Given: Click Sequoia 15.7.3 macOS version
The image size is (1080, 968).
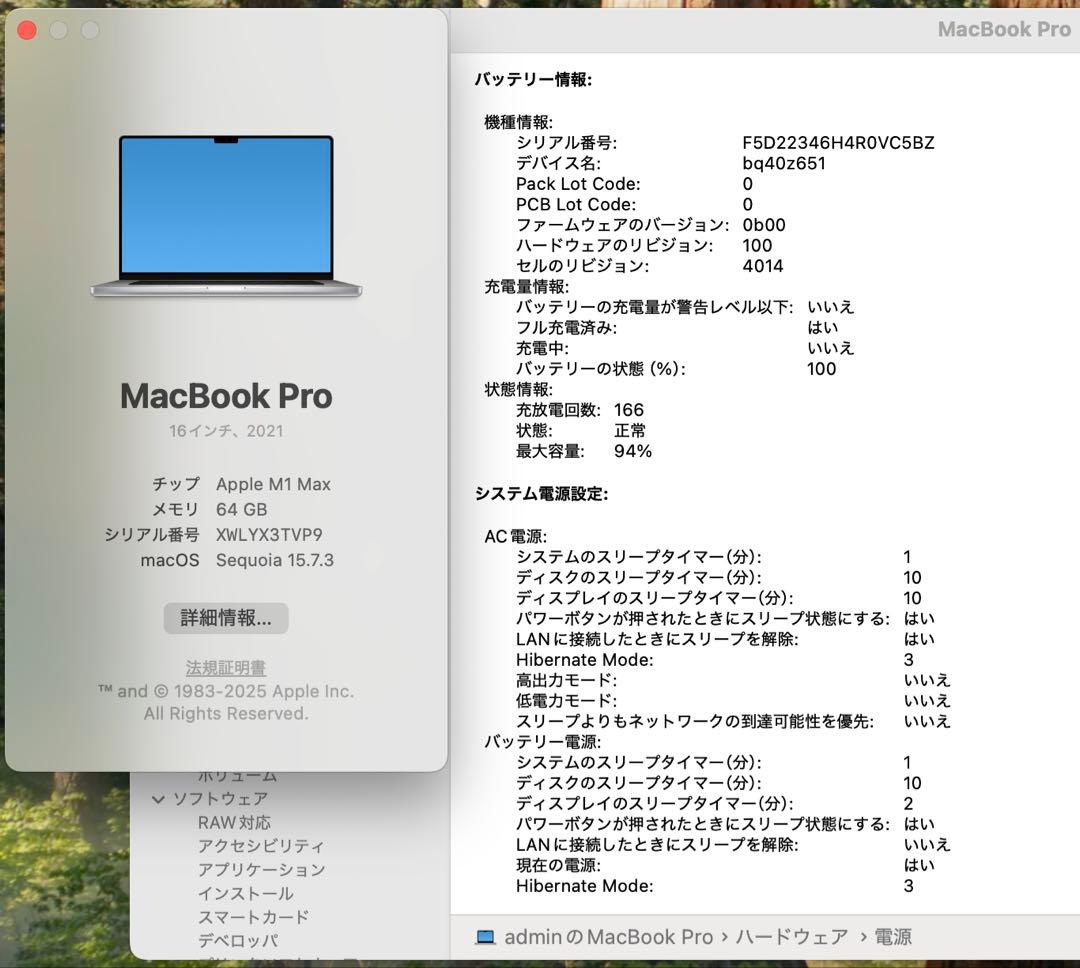Looking at the screenshot, I should [275, 560].
